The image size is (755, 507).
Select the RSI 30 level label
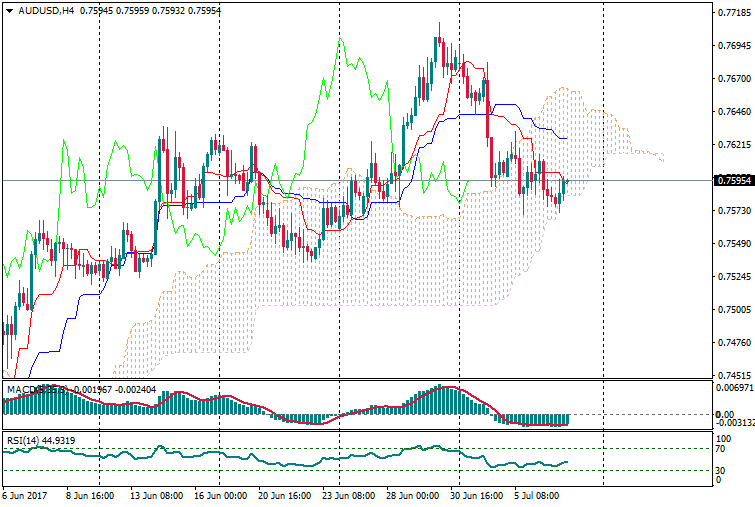click(718, 470)
